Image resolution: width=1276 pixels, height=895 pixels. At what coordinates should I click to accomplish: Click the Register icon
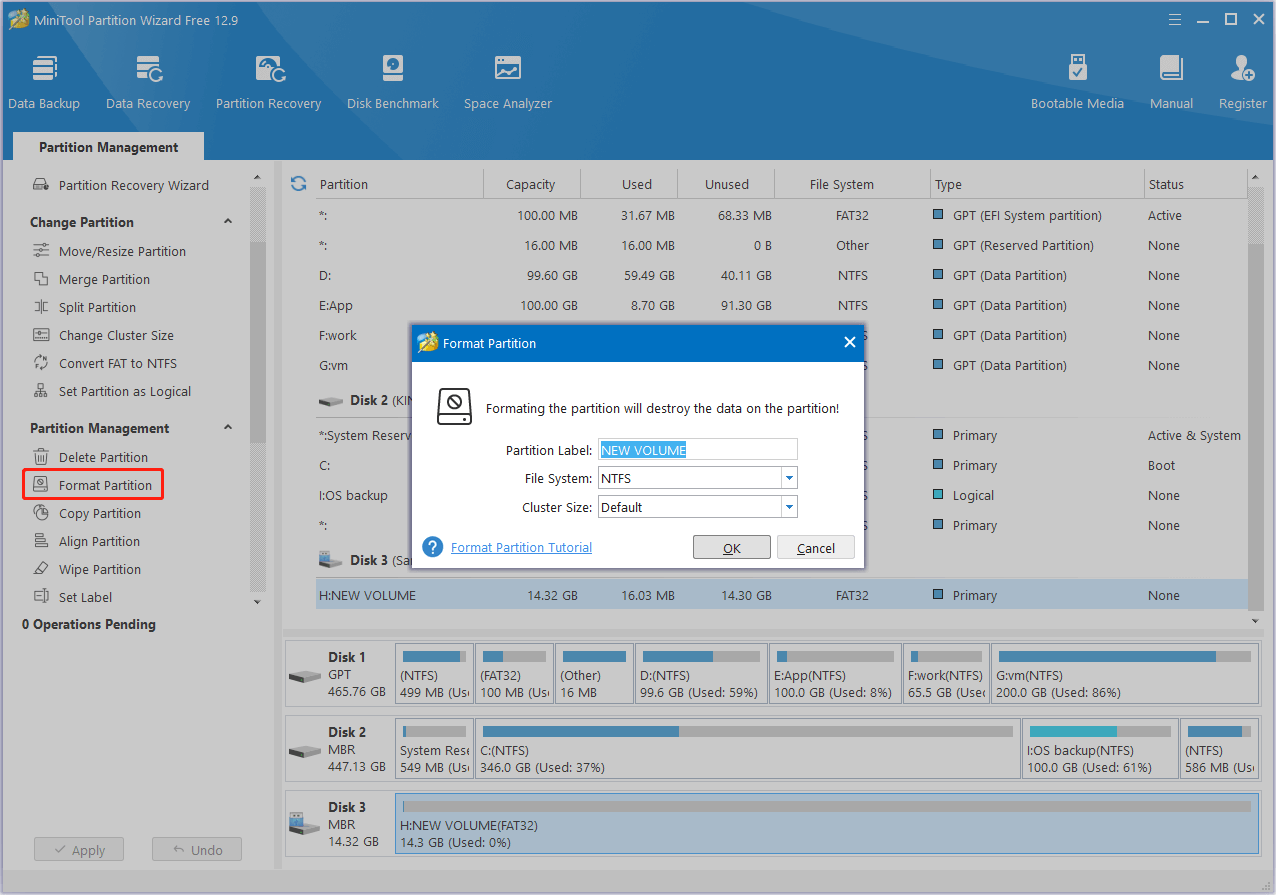(1241, 80)
